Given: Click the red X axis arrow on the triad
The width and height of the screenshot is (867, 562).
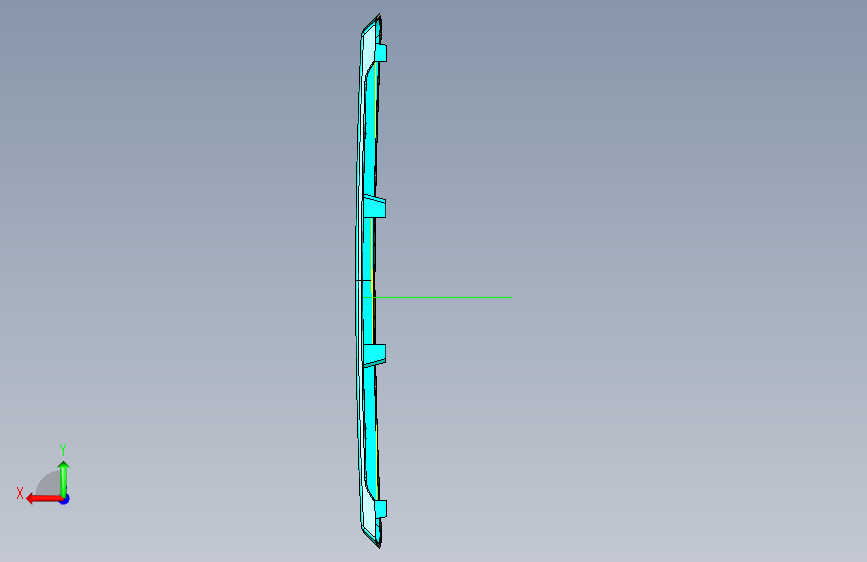Looking at the screenshot, I should point(44,499).
